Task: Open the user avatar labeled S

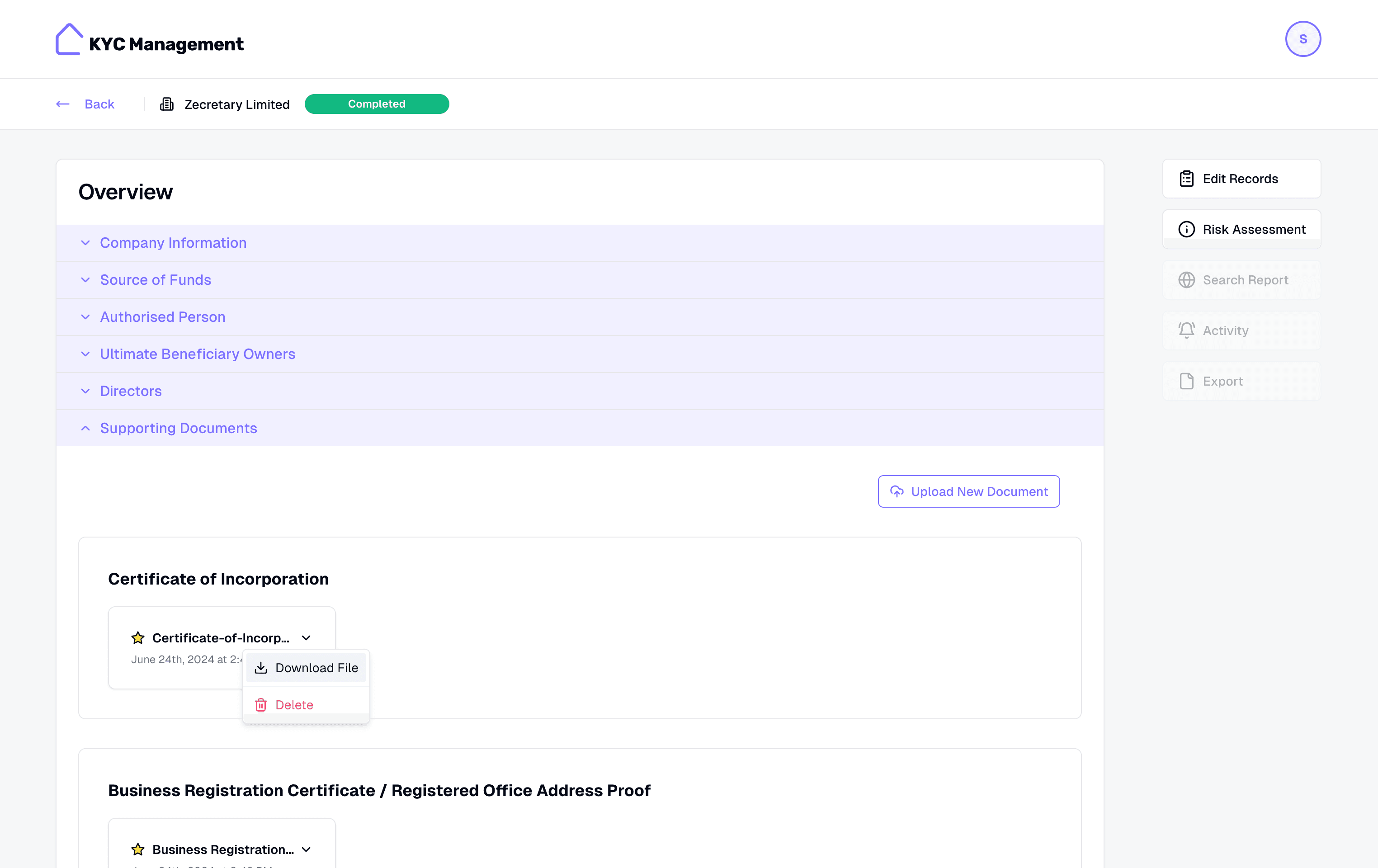Action: click(x=1302, y=39)
